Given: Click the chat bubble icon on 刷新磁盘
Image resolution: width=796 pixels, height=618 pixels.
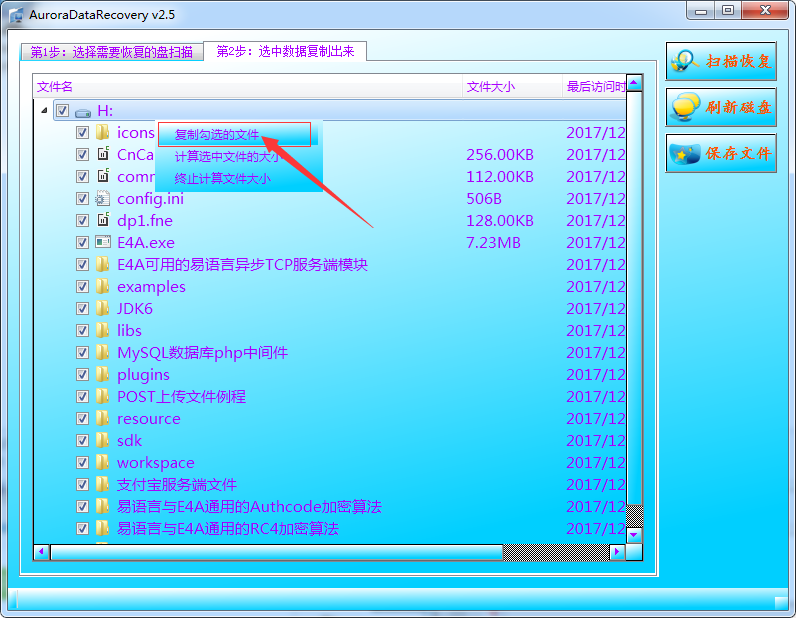Looking at the screenshot, I should [x=685, y=107].
